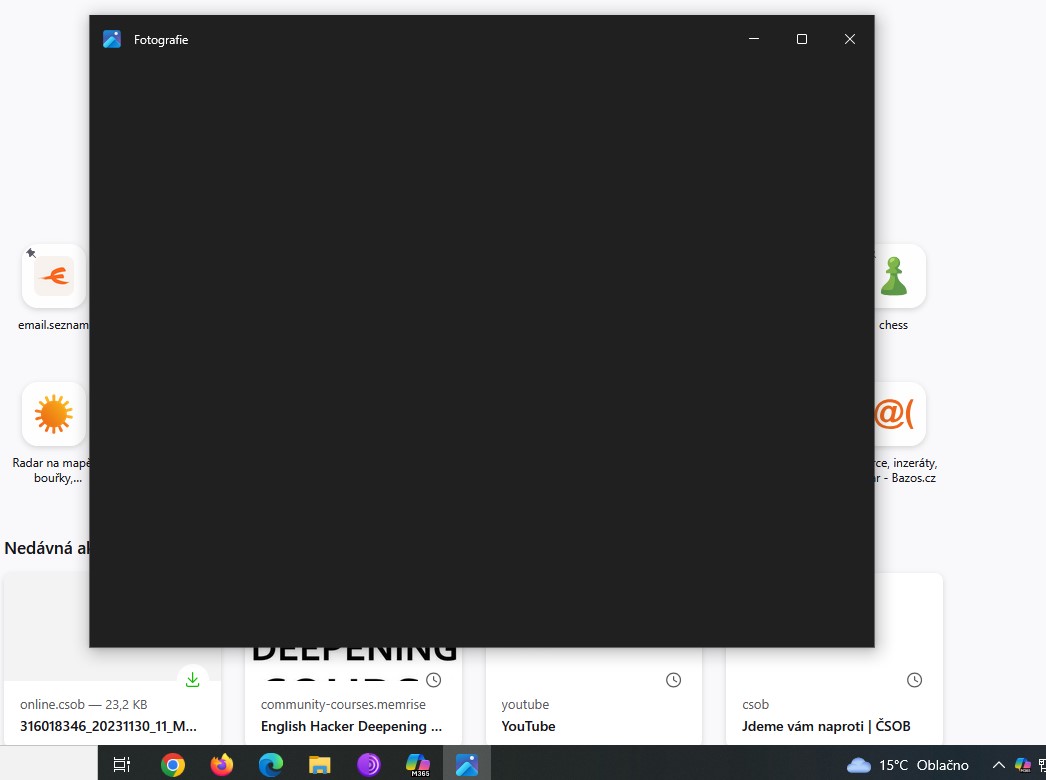Viewport: 1046px width, 780px height.
Task: Open the YouTube recent activity card
Action: click(x=594, y=715)
